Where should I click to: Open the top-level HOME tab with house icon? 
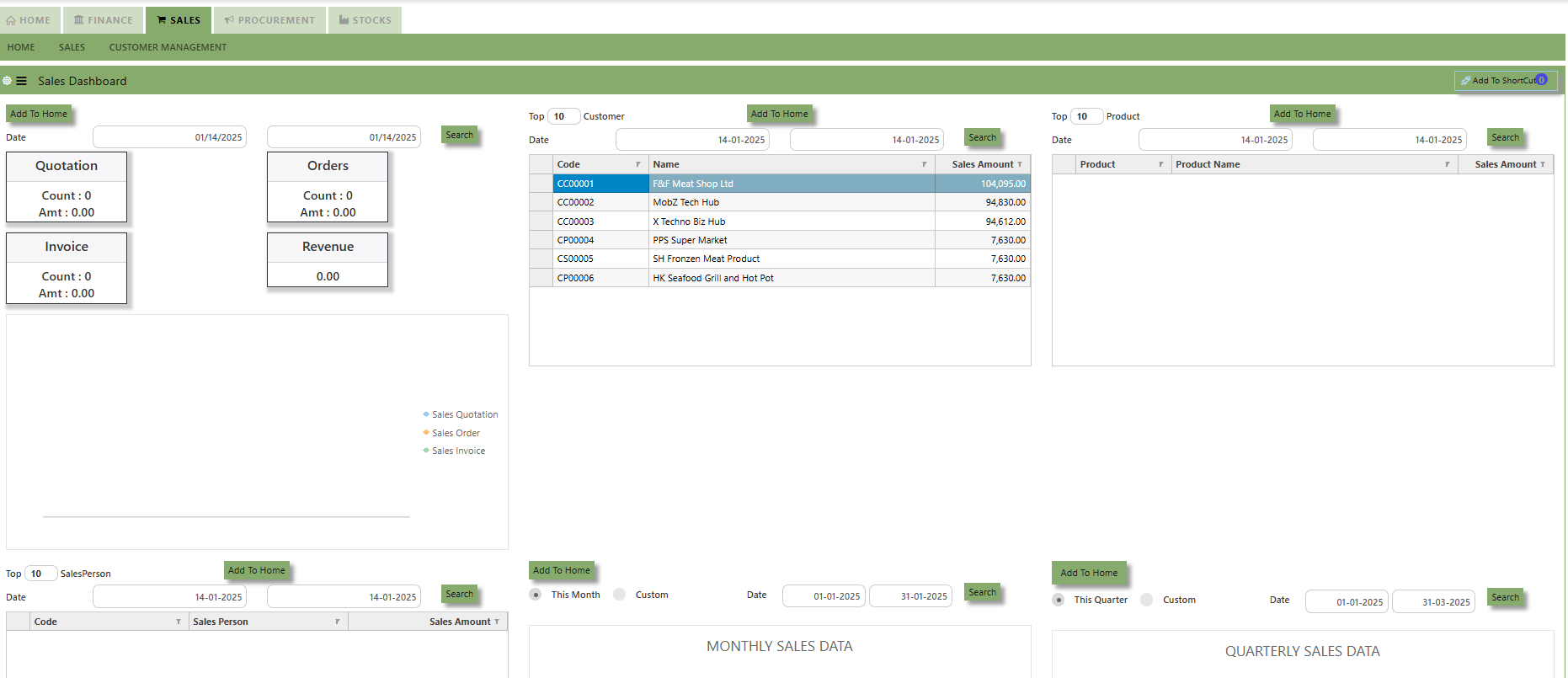click(29, 20)
